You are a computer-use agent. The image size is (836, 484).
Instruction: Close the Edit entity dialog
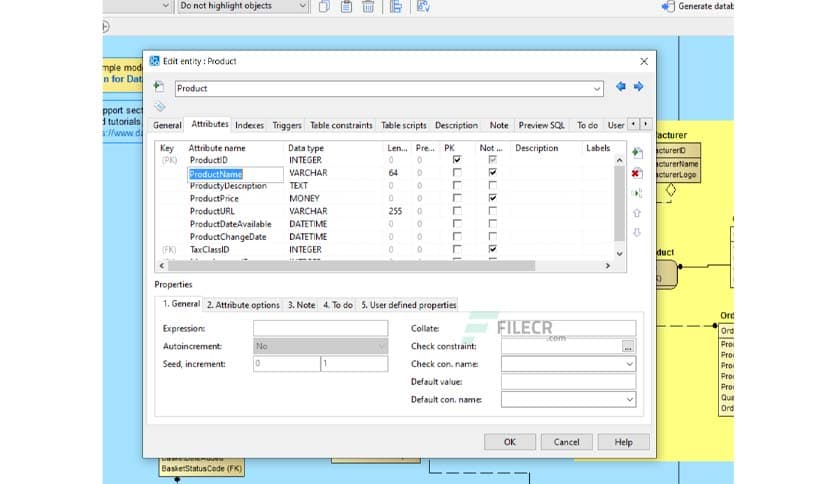[644, 61]
